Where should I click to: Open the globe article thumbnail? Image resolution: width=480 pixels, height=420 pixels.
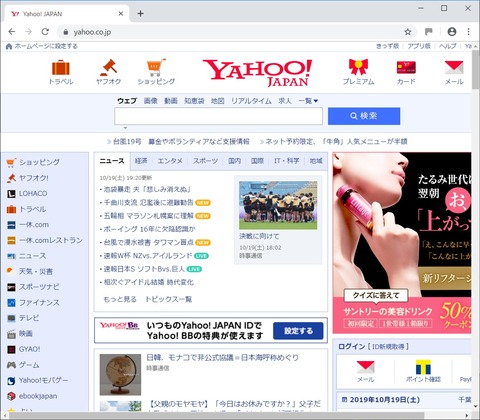click(120, 375)
